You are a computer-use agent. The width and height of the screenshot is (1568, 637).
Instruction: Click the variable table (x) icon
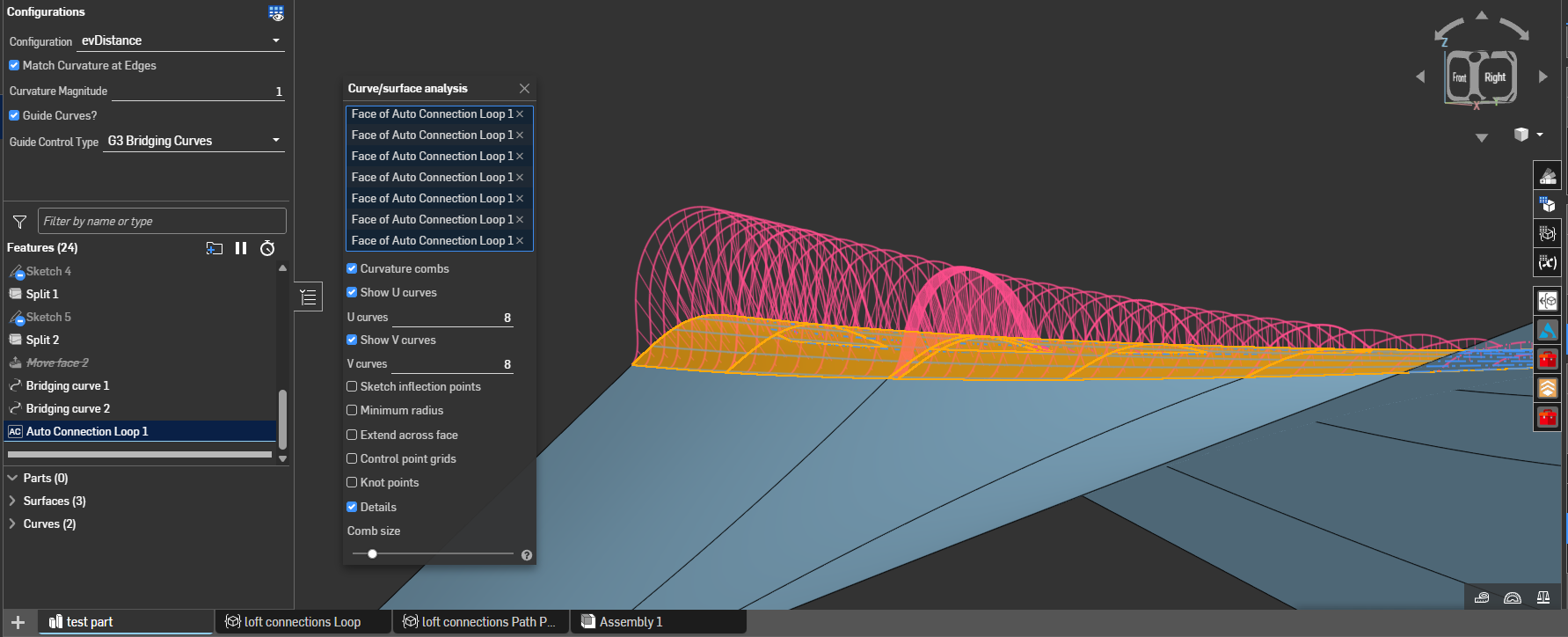[1547, 262]
